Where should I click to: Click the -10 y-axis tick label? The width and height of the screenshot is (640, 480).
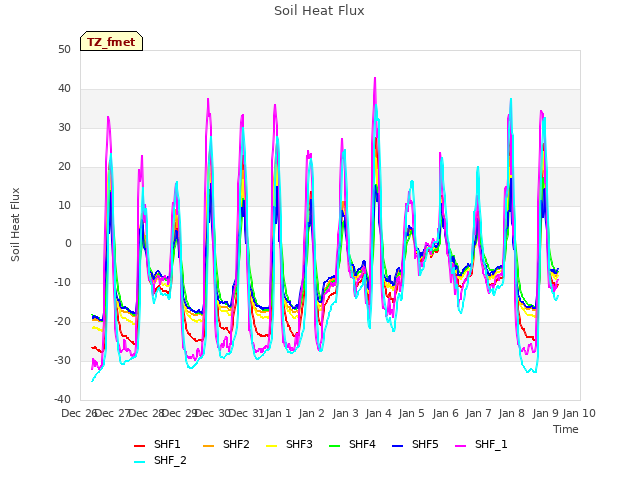point(62,282)
